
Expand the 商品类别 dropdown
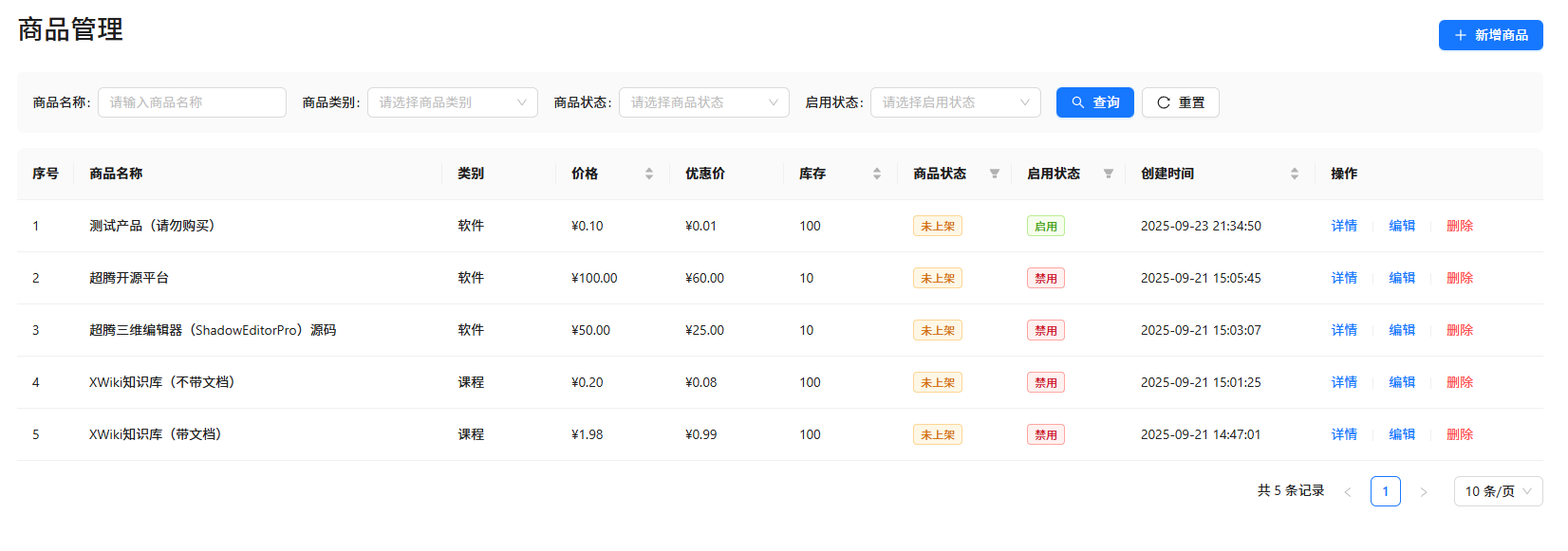coord(452,102)
